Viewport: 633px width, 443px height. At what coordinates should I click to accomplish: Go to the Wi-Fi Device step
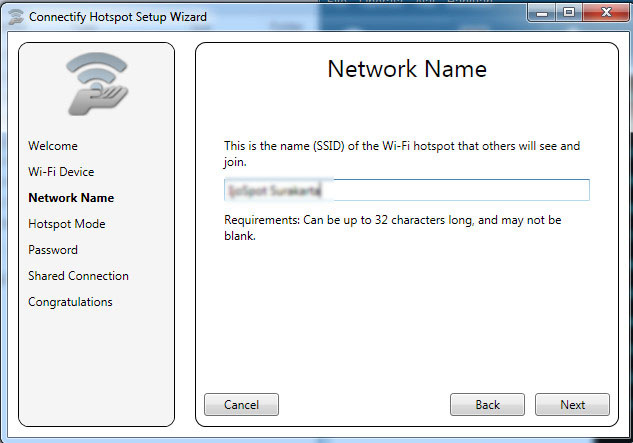coord(61,172)
